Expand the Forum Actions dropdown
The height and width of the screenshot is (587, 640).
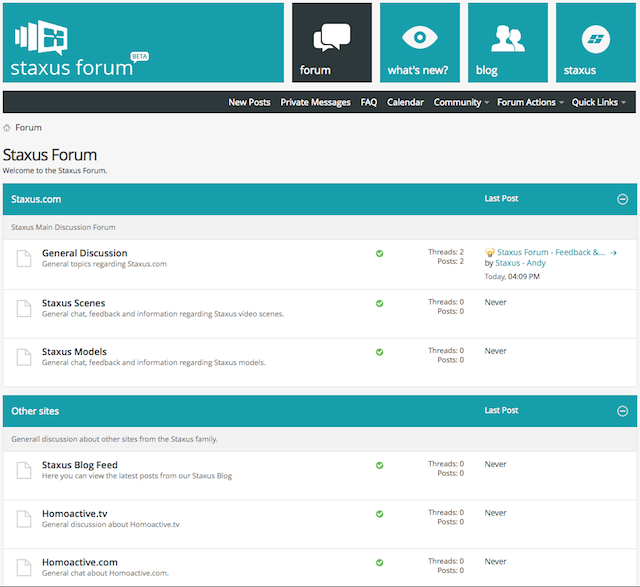(530, 102)
